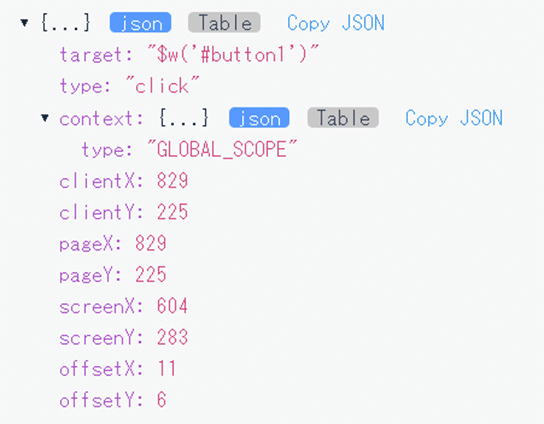Image resolution: width=544 pixels, height=424 pixels.
Task: Collapse the context object triangle
Action: [x=45, y=118]
